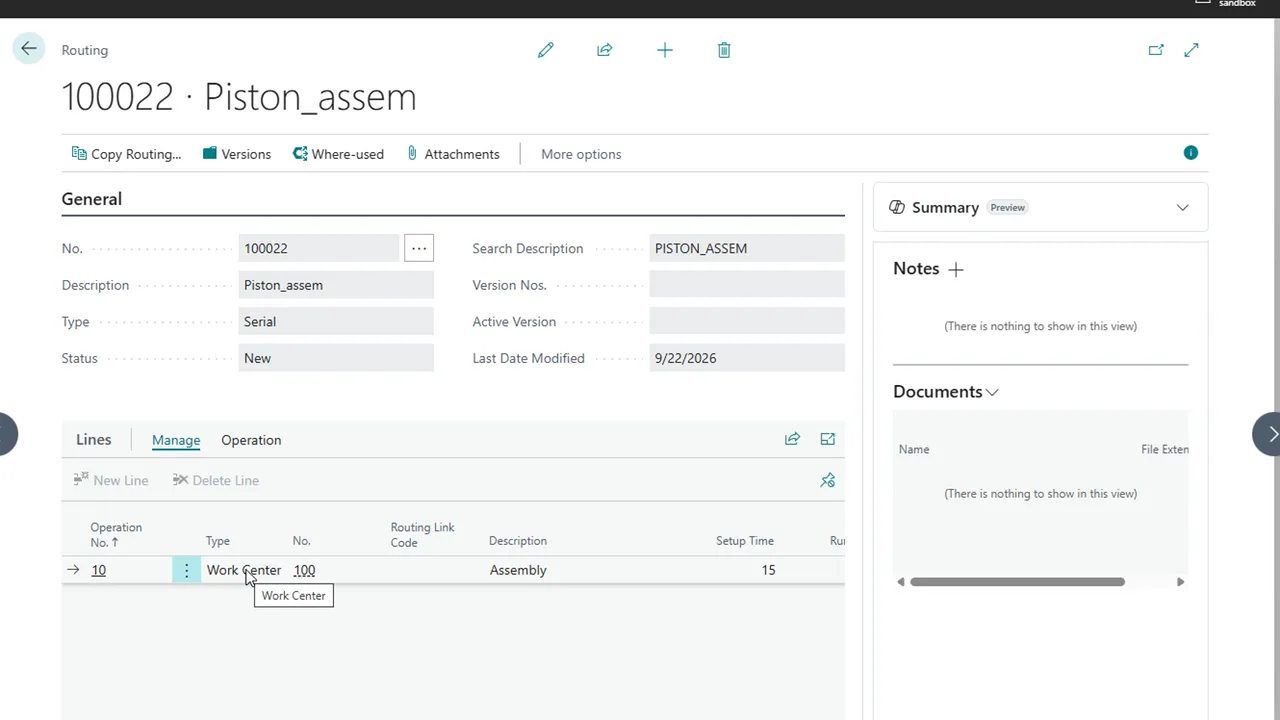Show More options in action bar
The width and height of the screenshot is (1280, 720).
coord(581,154)
